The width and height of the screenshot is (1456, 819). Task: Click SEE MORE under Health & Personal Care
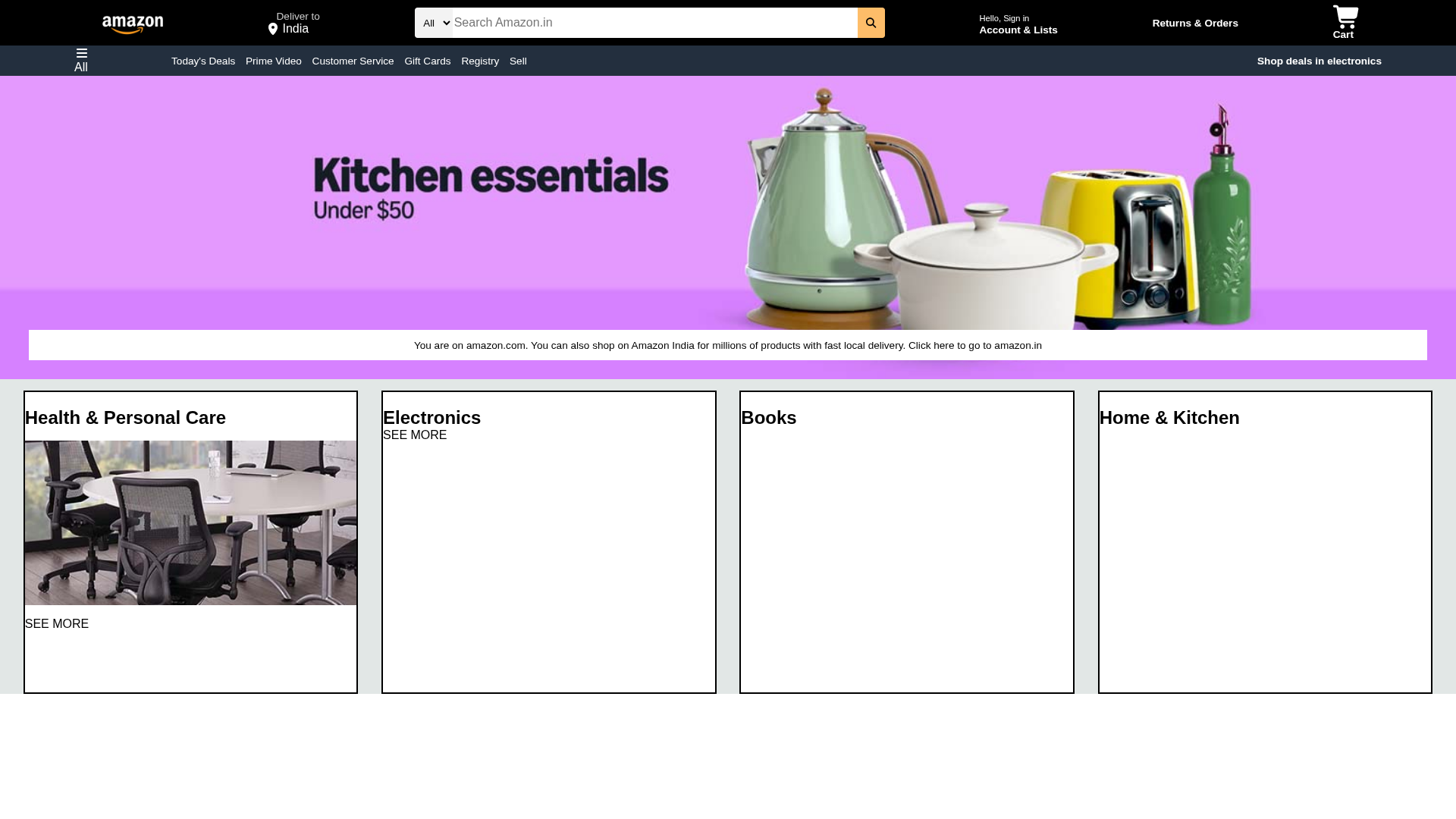pos(57,624)
